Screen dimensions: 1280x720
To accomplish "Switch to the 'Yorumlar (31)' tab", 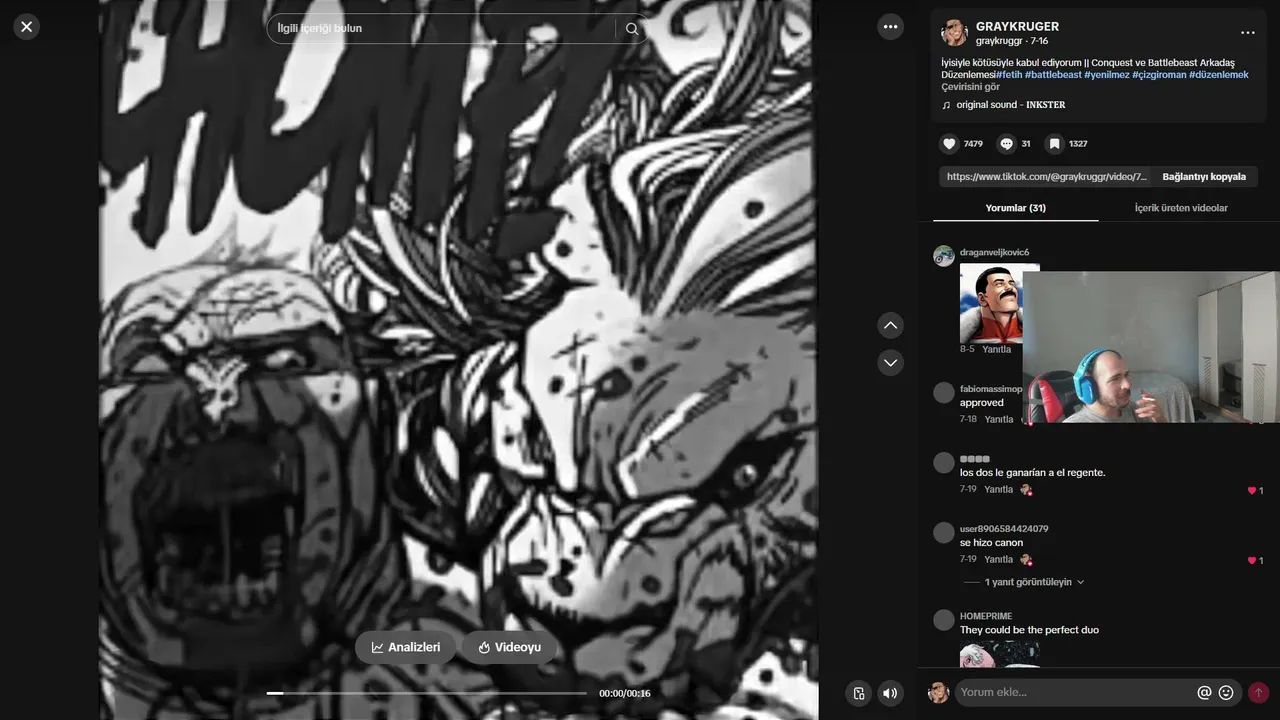I will [1015, 208].
